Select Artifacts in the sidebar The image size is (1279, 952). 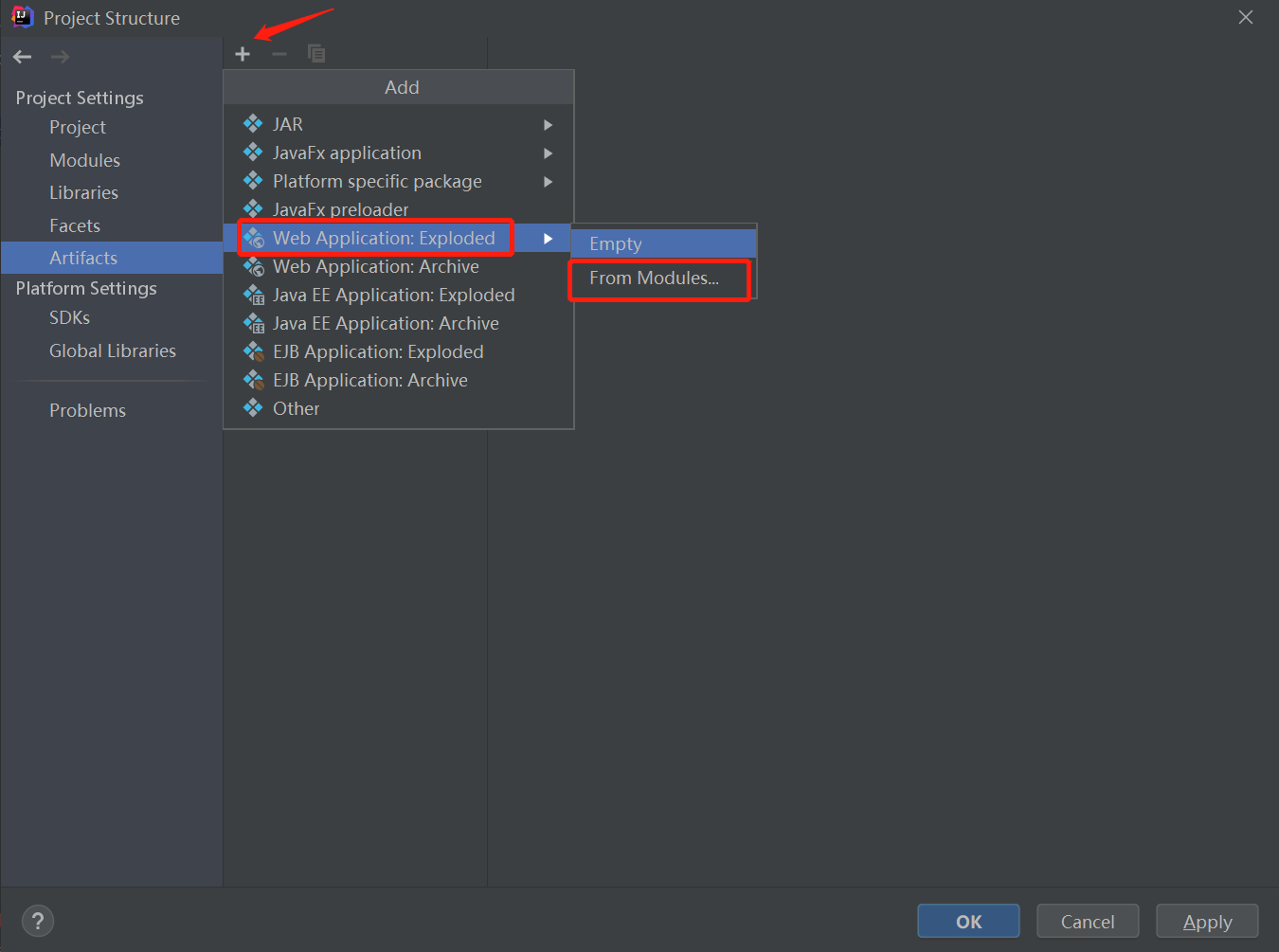pos(112,258)
